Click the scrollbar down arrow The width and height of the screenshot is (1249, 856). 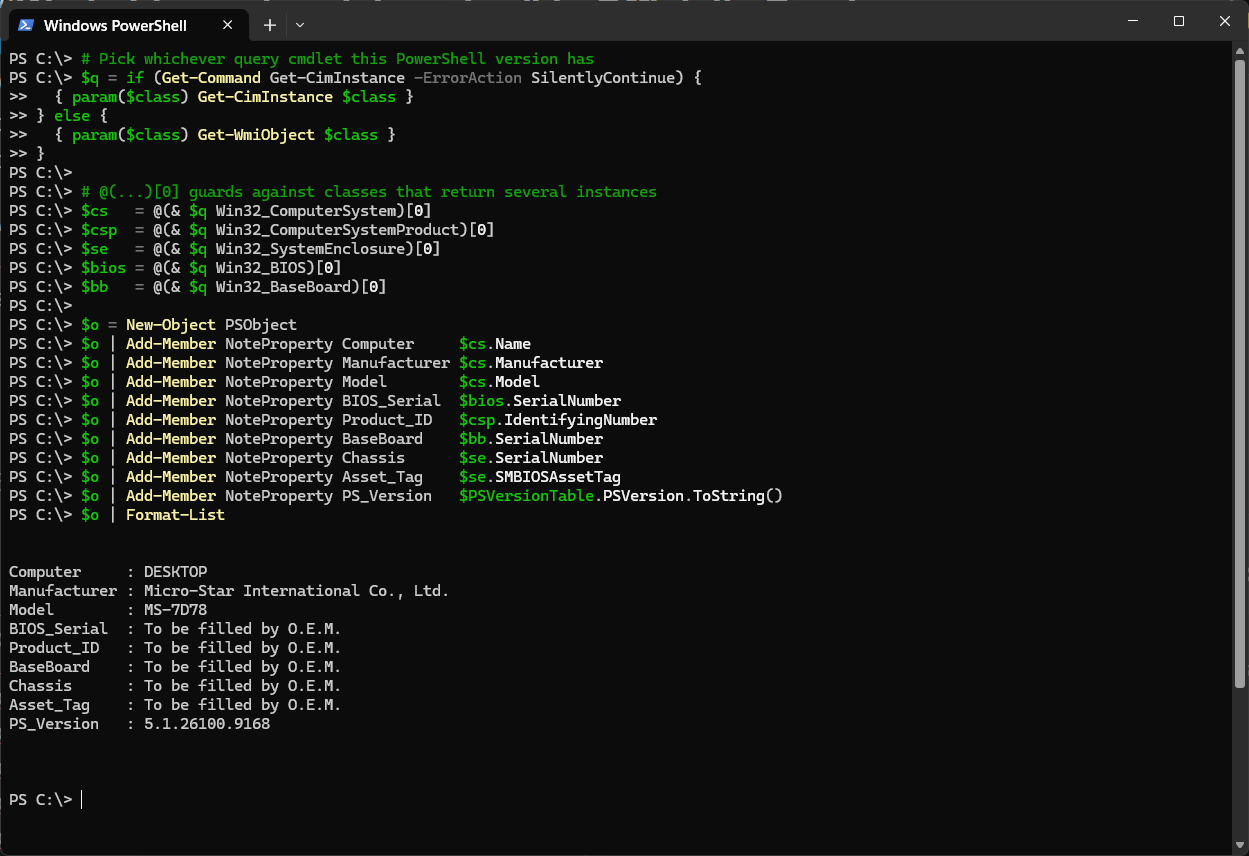click(1240, 846)
